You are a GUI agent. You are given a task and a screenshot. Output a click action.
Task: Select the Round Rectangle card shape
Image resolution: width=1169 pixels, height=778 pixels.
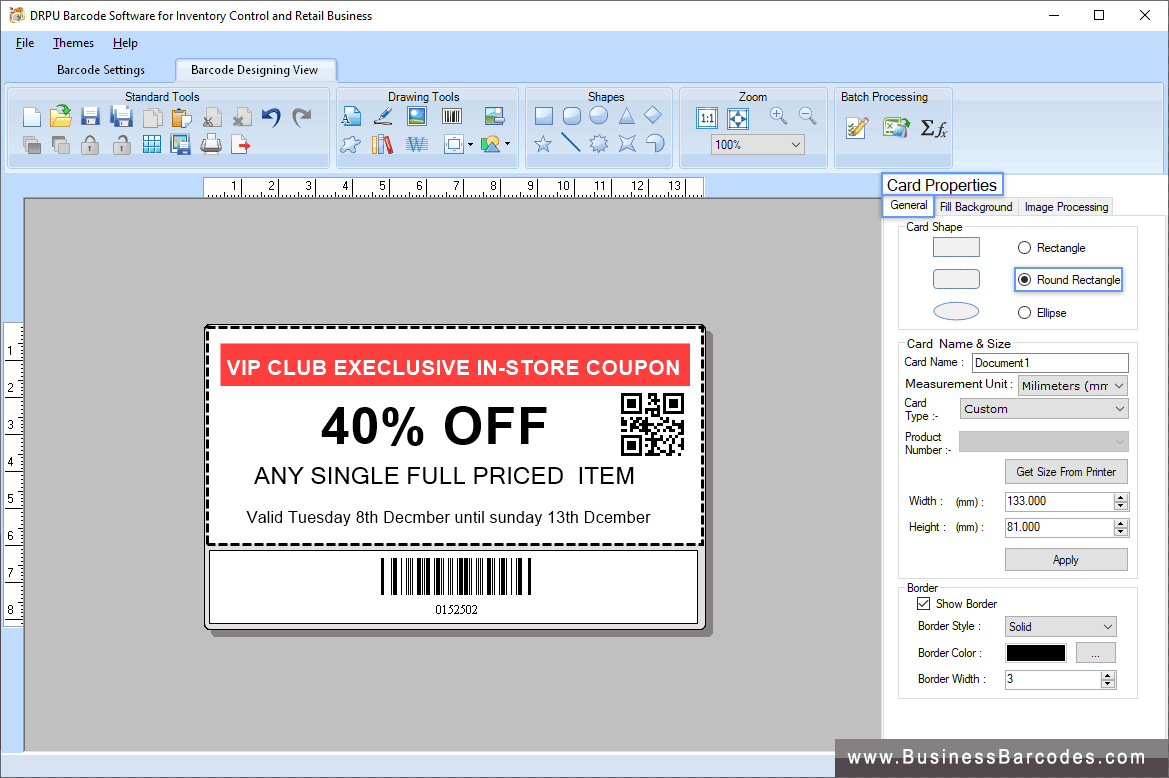1024,280
